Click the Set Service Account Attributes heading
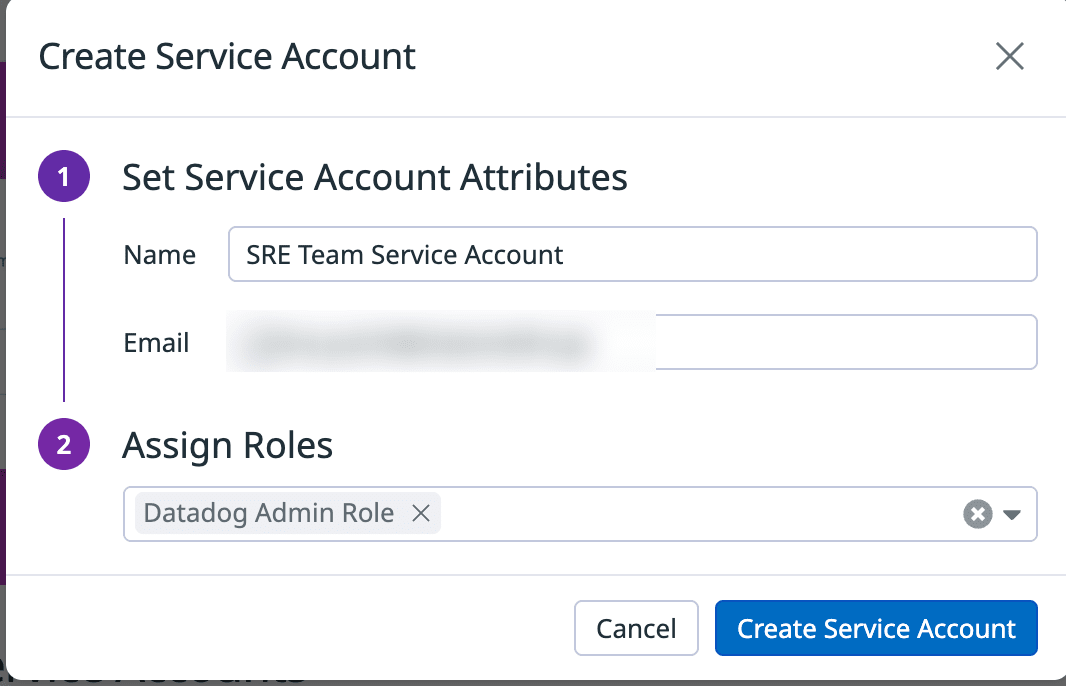Image resolution: width=1066 pixels, height=686 pixels. pyautogui.click(x=375, y=177)
